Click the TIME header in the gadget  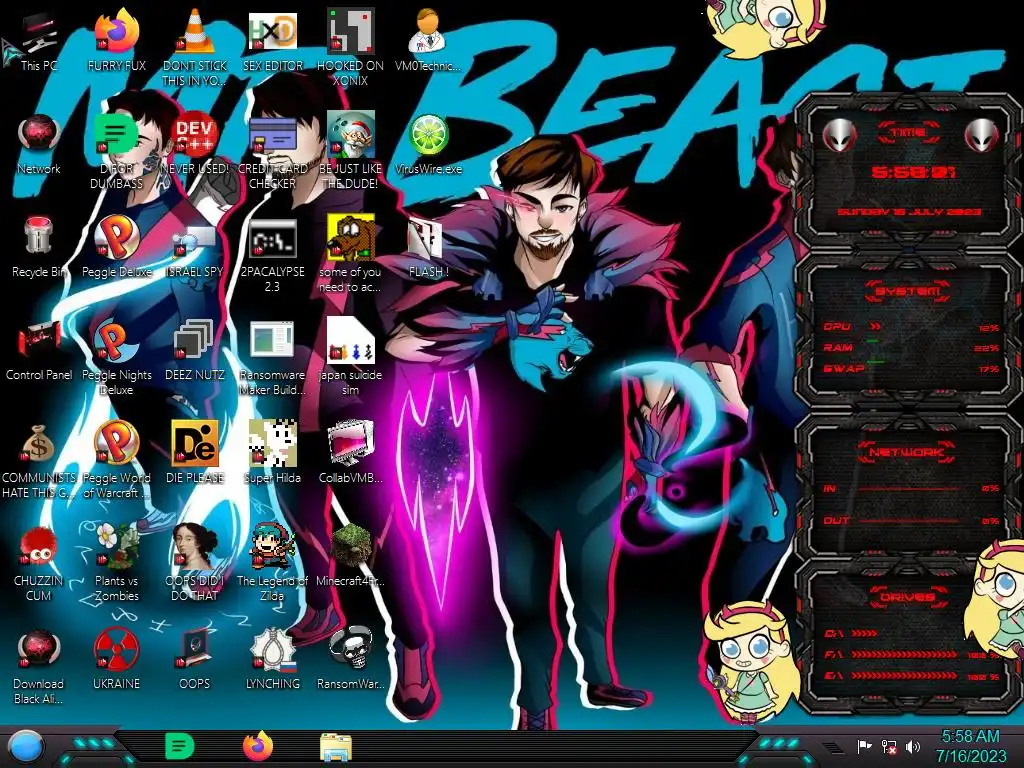click(908, 133)
